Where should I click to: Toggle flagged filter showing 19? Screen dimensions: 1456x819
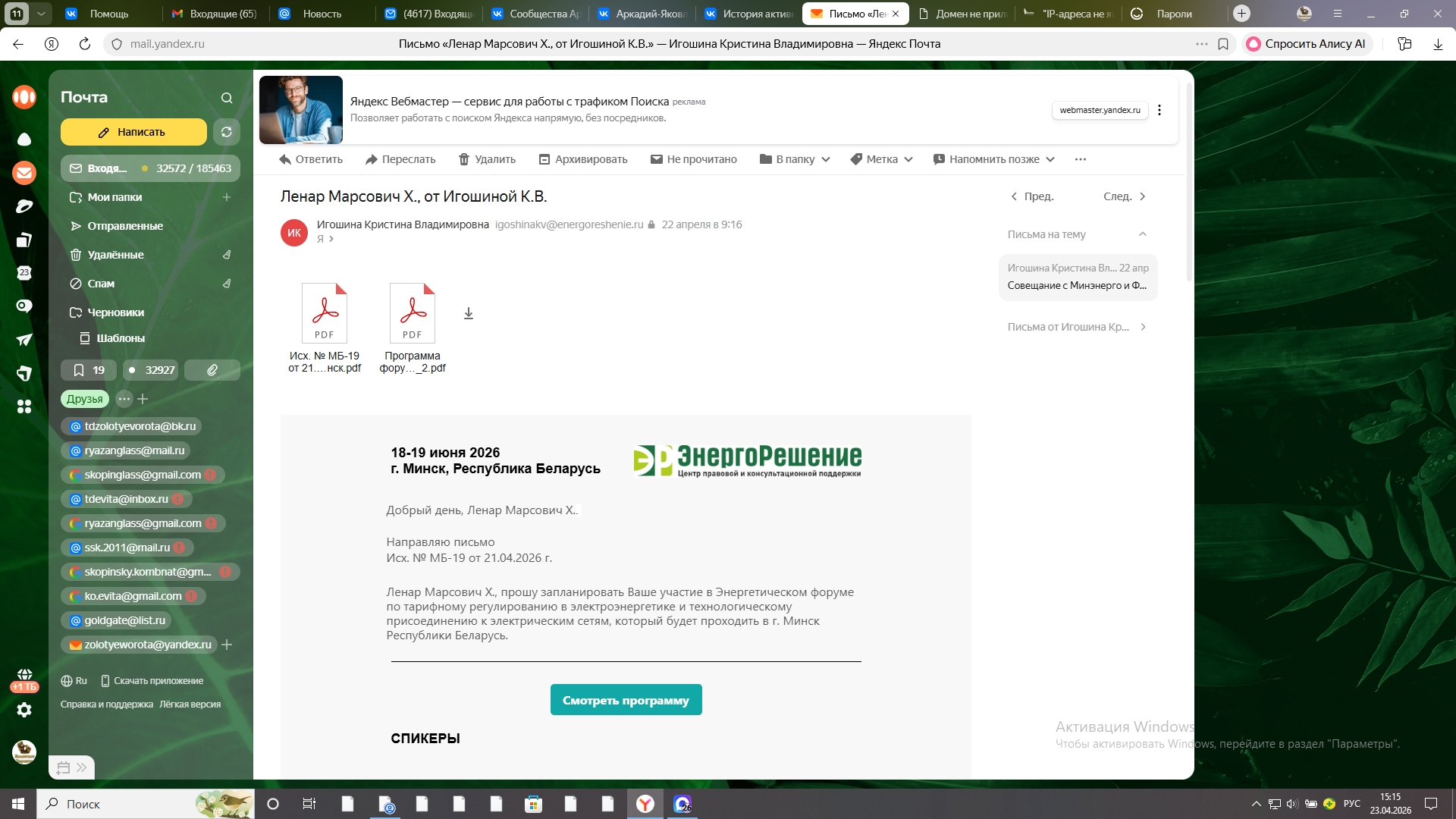coord(89,370)
